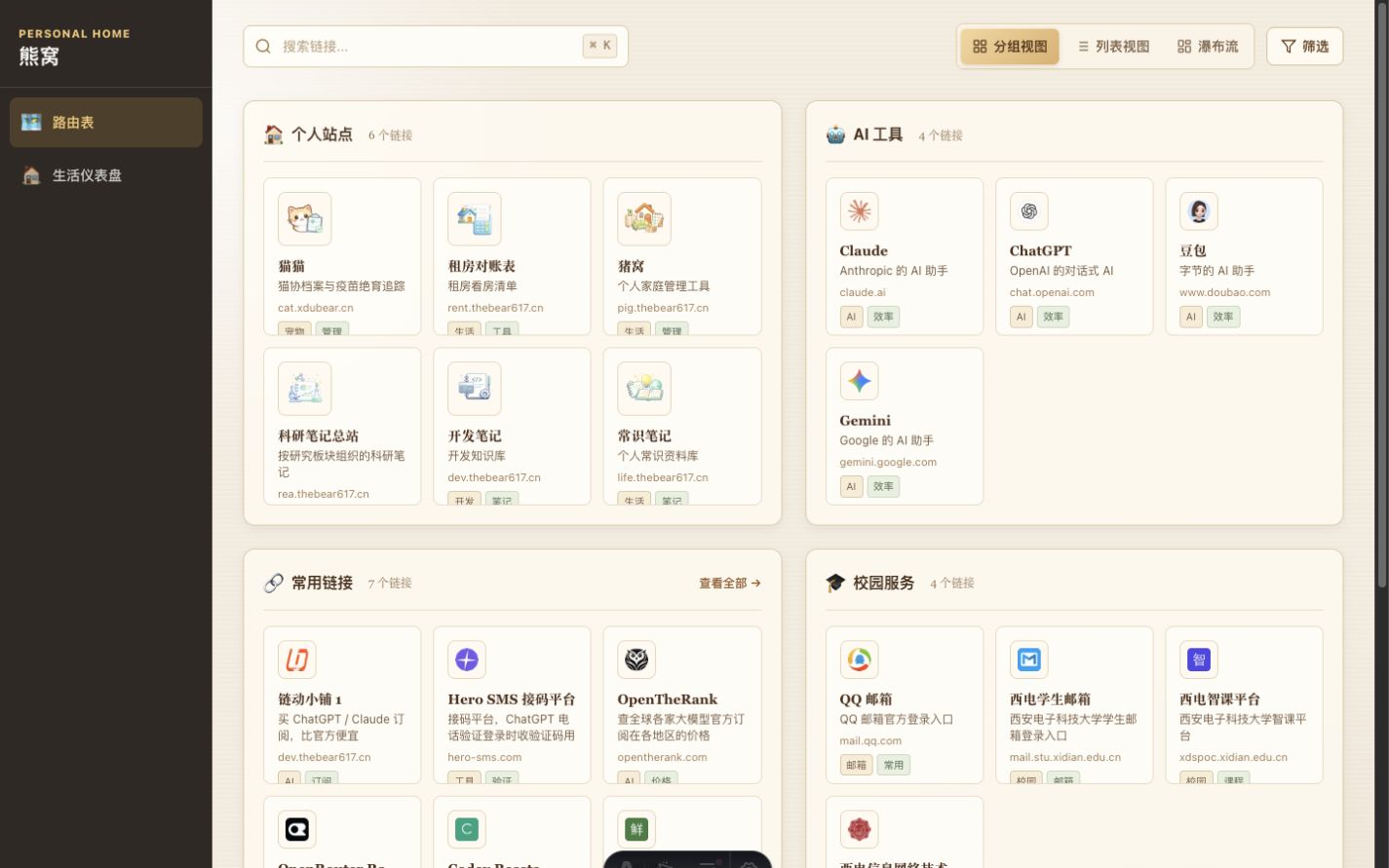Click the 效率 tag on Gemini card
The image size is (1389, 868).
883,486
